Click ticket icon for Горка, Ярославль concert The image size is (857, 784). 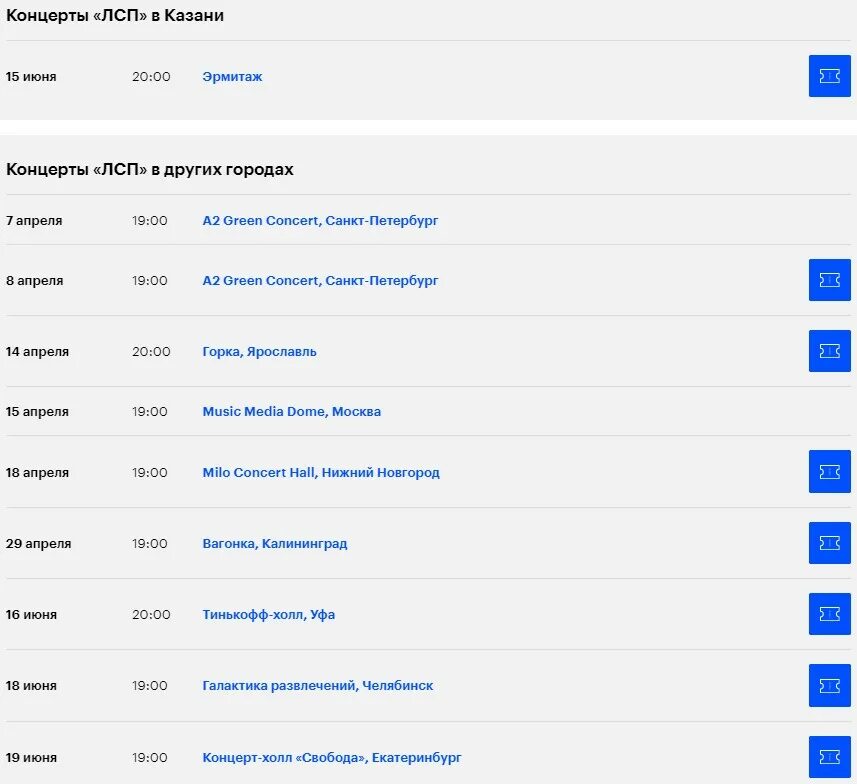coord(829,351)
